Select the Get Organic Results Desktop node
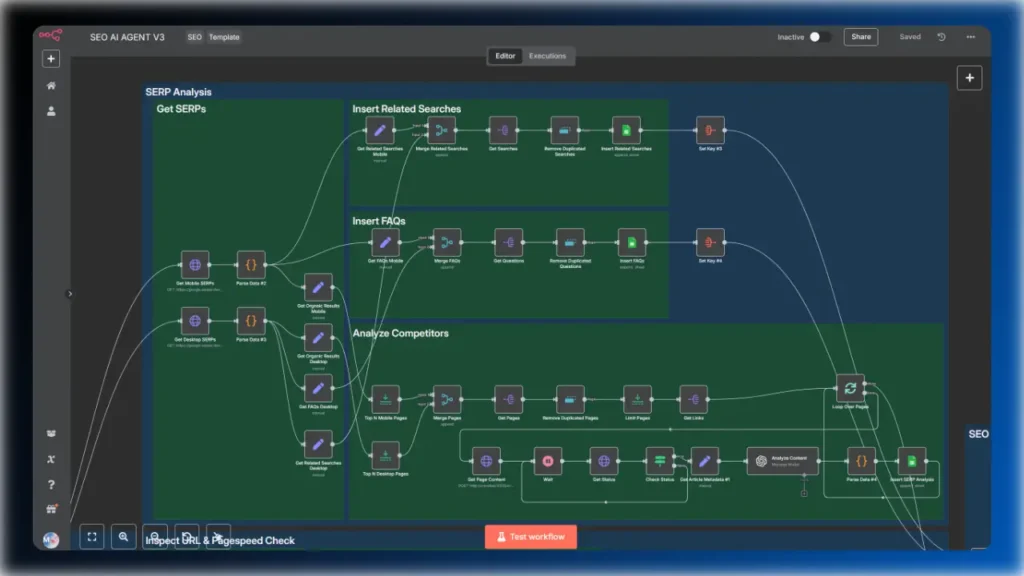Screen dimensions: 1024x576 tap(318, 338)
